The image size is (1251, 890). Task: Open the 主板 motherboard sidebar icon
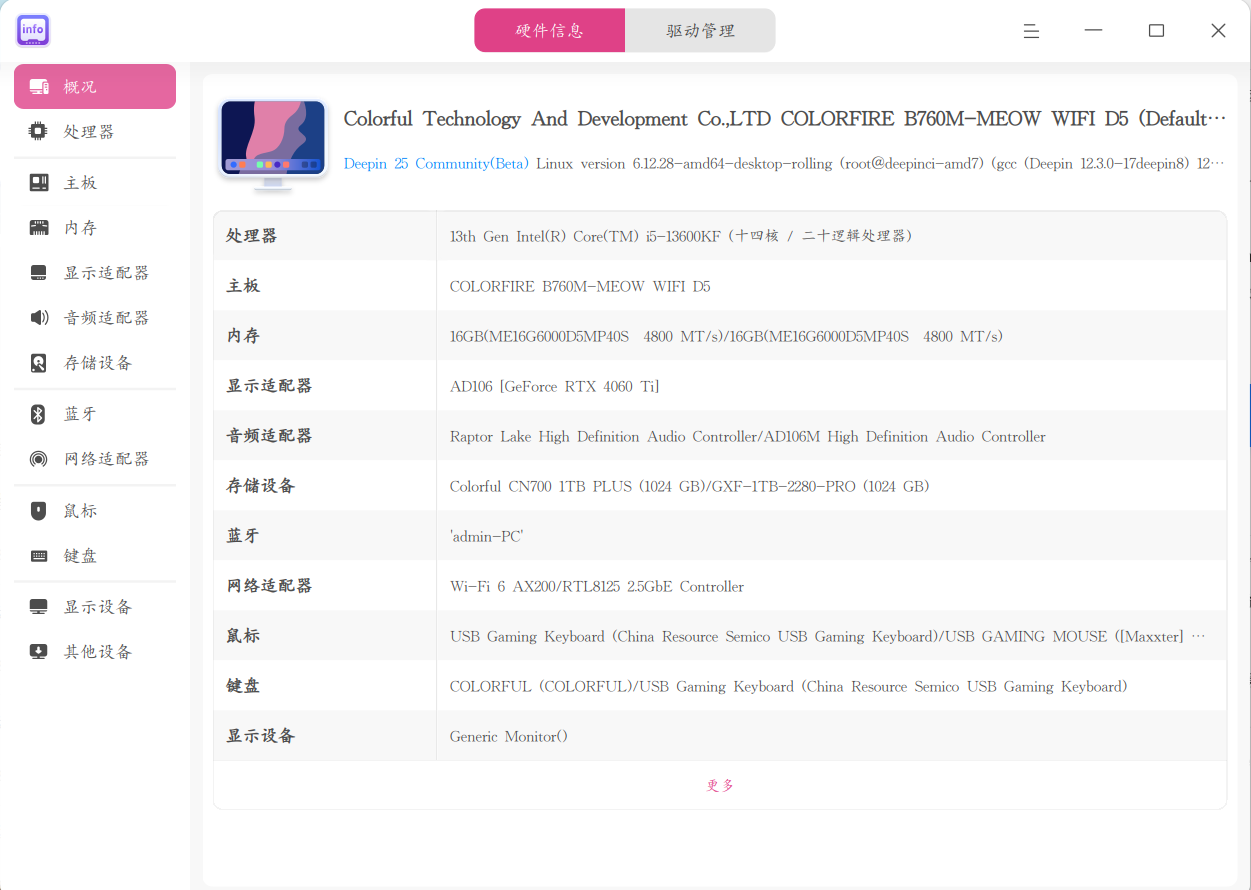pos(38,183)
